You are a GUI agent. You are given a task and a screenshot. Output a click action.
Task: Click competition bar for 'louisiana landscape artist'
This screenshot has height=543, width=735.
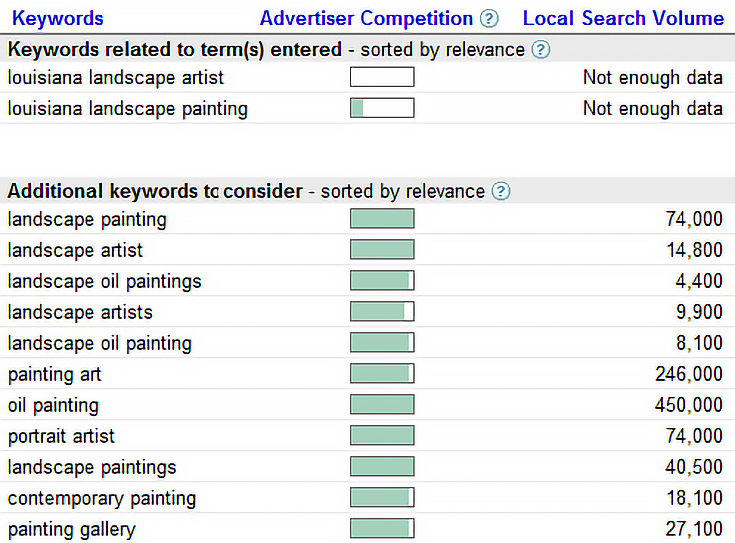tap(382, 77)
